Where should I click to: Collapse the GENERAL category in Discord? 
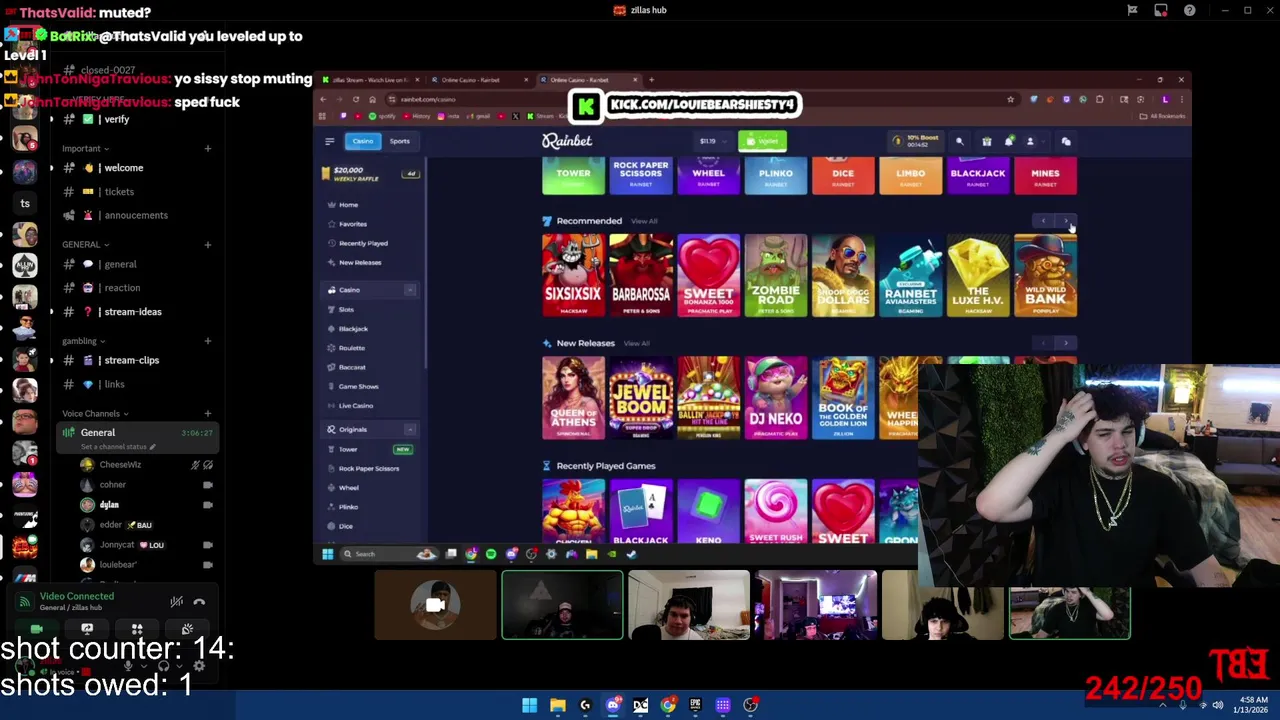[x=86, y=245]
